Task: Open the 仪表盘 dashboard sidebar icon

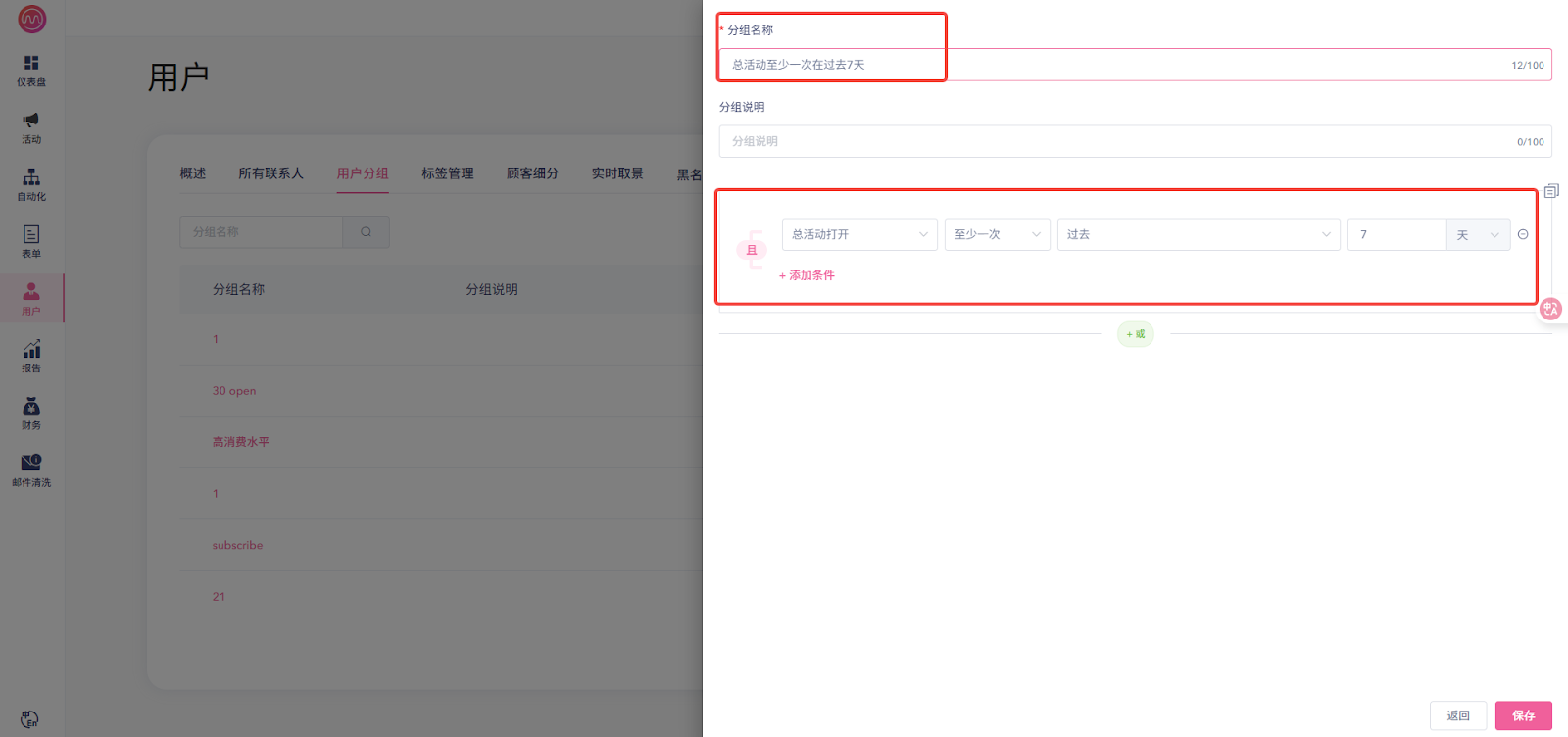Action: tap(31, 70)
